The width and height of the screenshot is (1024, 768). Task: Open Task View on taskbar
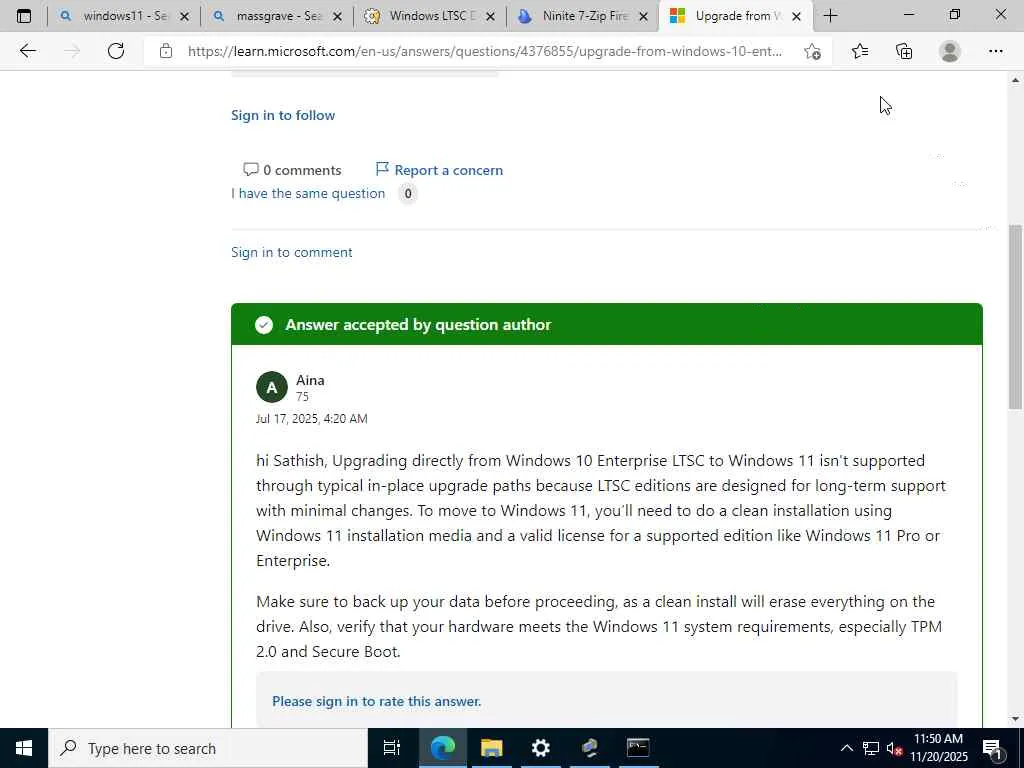click(x=391, y=748)
